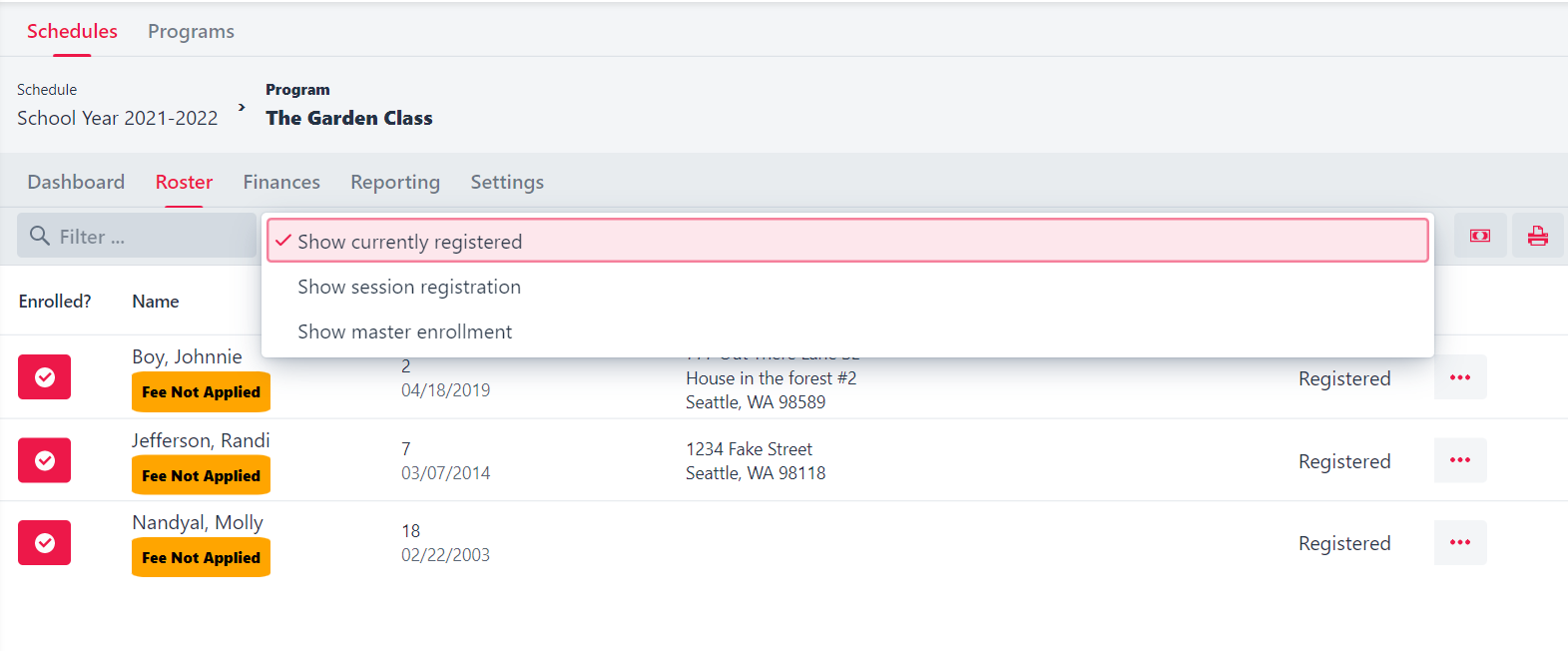Toggle enrollment checkmark for Nandyal, Molly
Screen dimensions: 1568x651
tap(44, 542)
